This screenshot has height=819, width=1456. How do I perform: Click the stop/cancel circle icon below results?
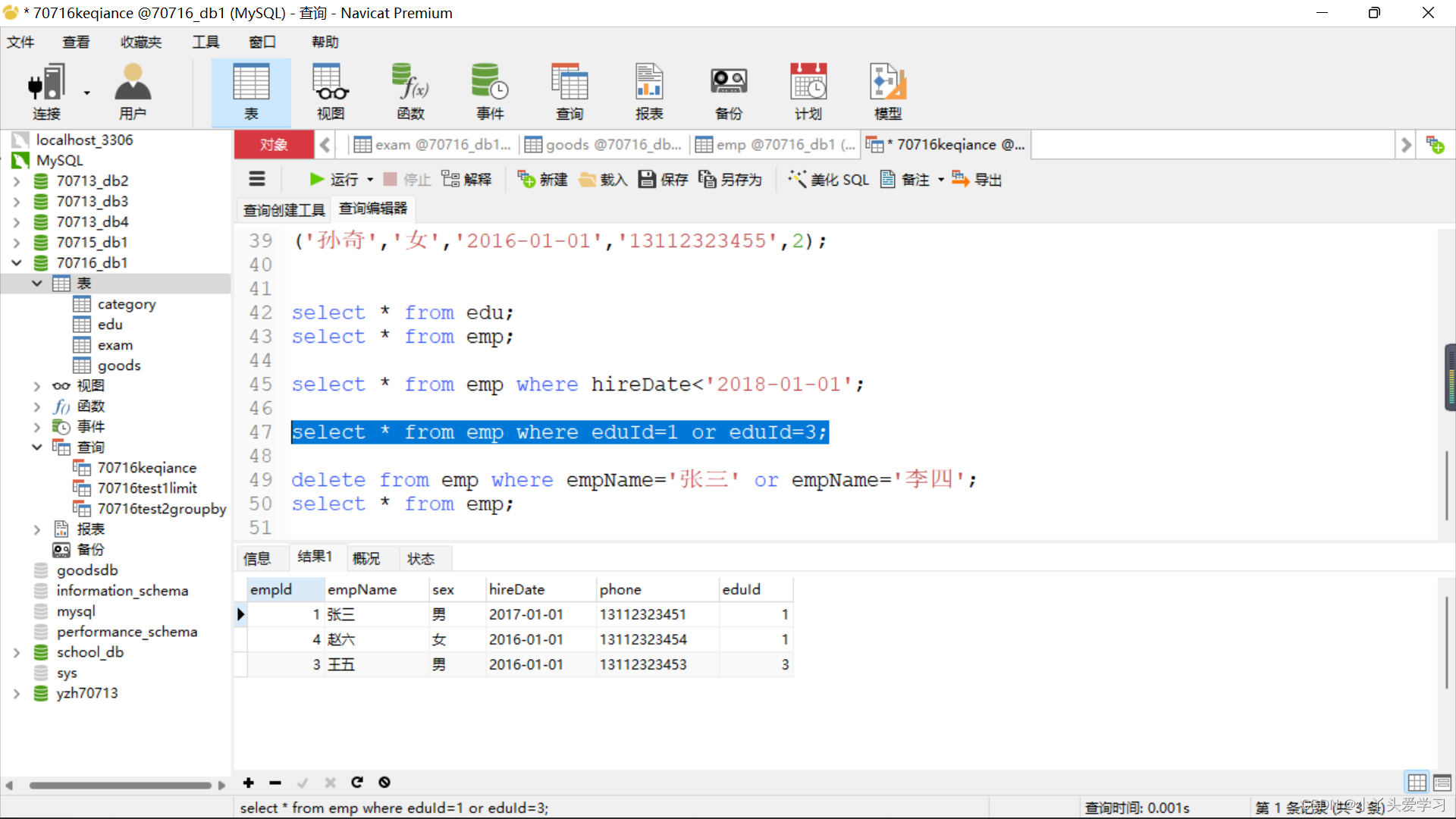[x=384, y=783]
